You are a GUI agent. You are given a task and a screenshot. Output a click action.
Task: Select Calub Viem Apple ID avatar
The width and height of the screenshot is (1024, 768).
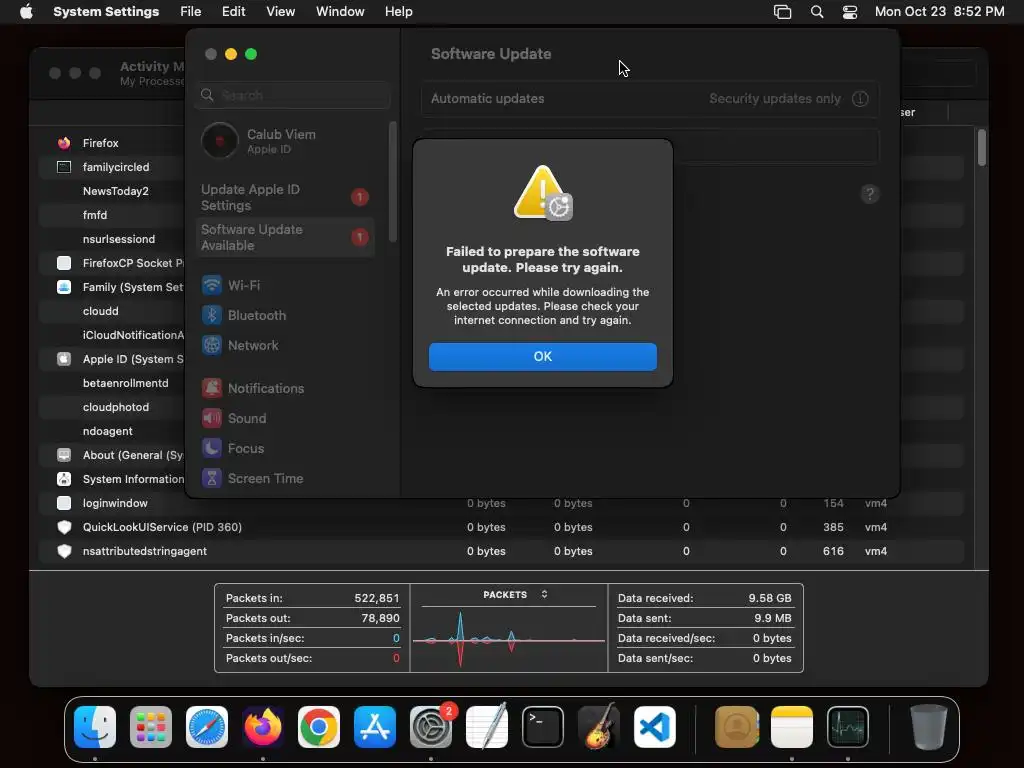coord(219,140)
